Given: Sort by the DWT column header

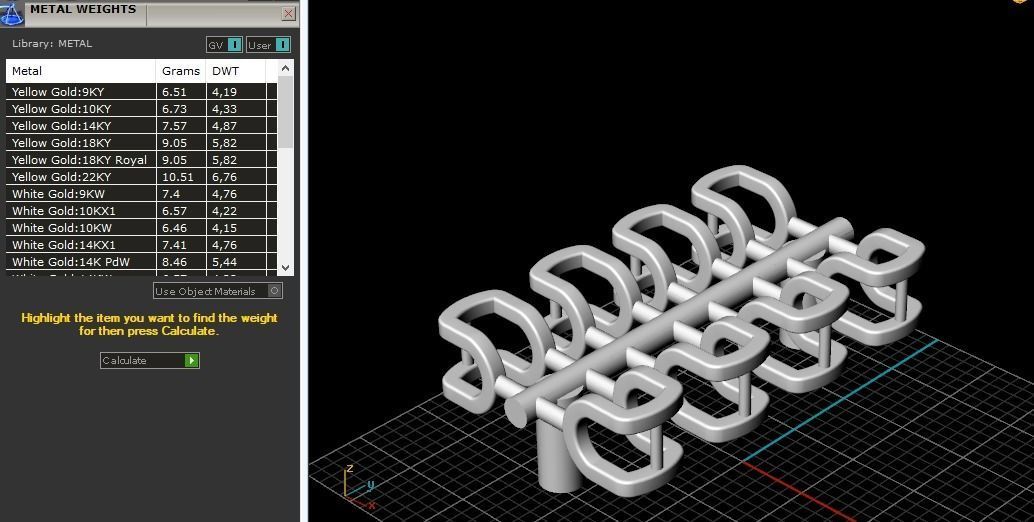Looking at the screenshot, I should pyautogui.click(x=235, y=71).
